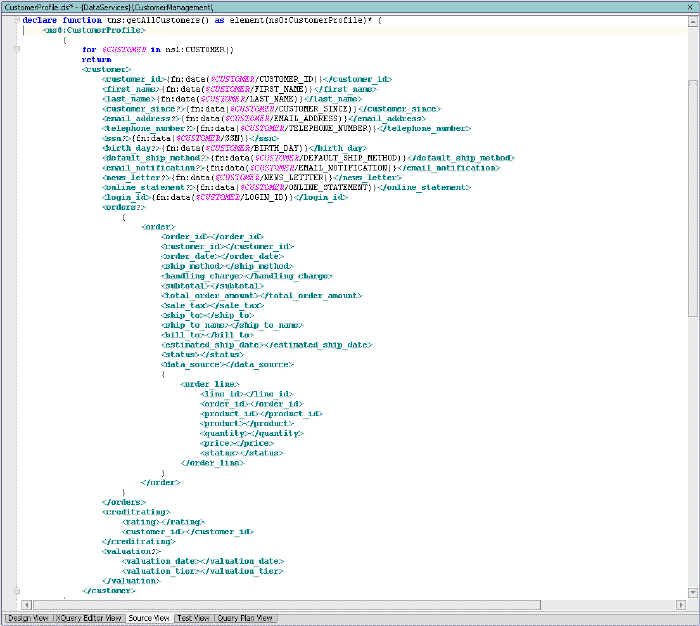Click the opening valuation? tag
Image resolution: width=700 pixels, height=626 pixels.
pos(131,551)
